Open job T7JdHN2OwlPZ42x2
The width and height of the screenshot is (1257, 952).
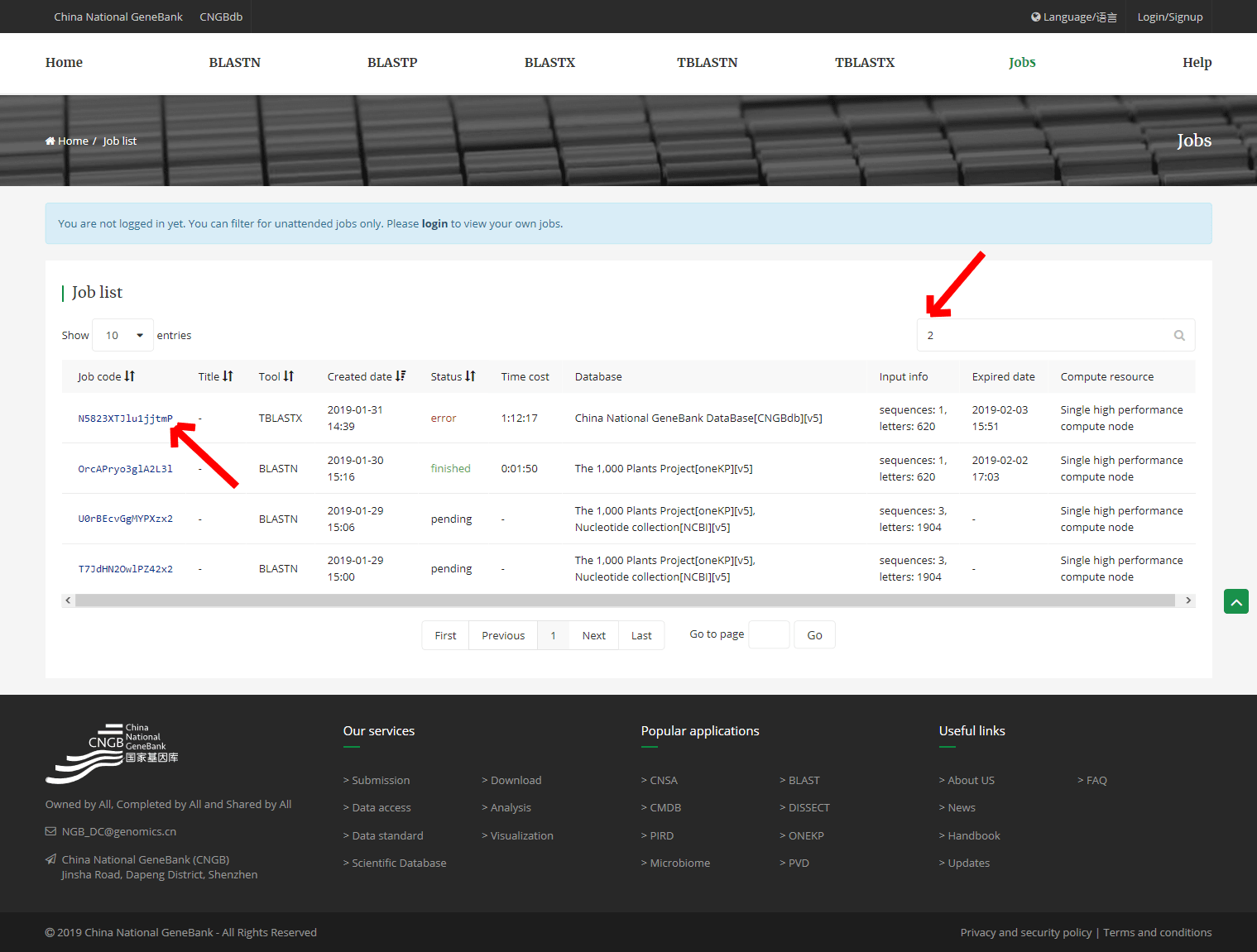click(x=126, y=569)
